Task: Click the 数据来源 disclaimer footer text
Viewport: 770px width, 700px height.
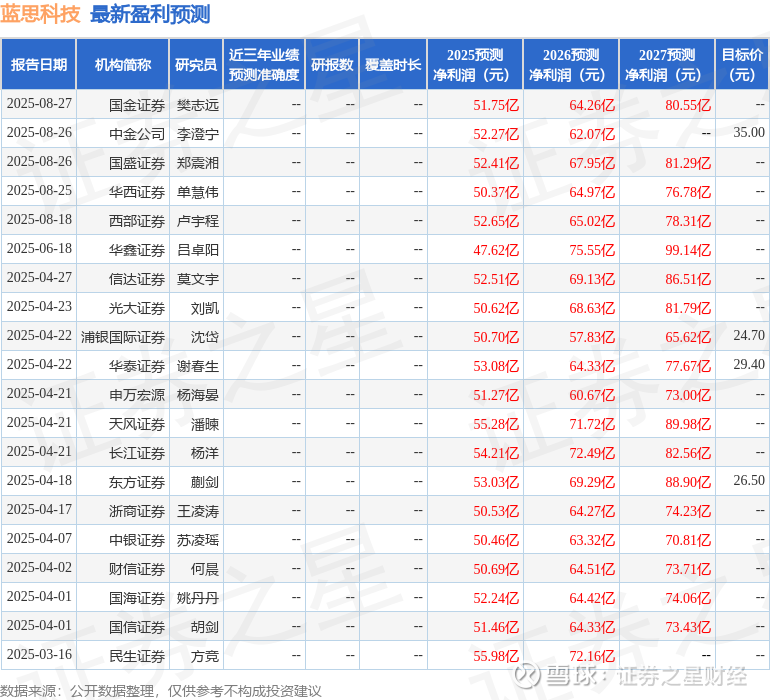Action: pos(161,691)
